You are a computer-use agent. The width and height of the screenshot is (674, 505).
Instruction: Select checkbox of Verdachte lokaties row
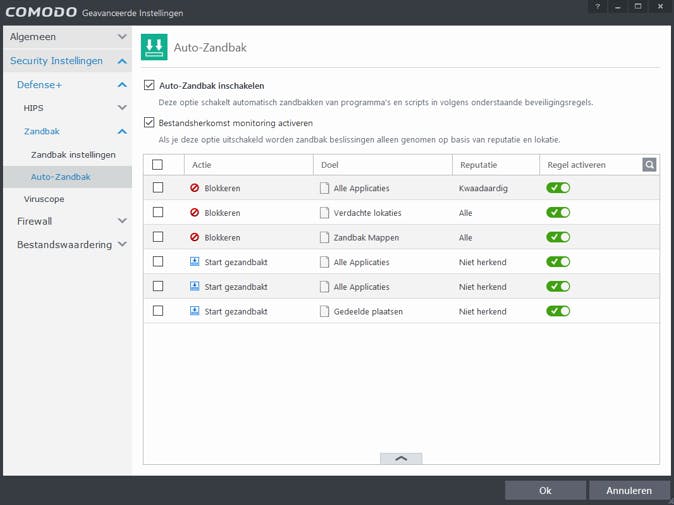(158, 212)
